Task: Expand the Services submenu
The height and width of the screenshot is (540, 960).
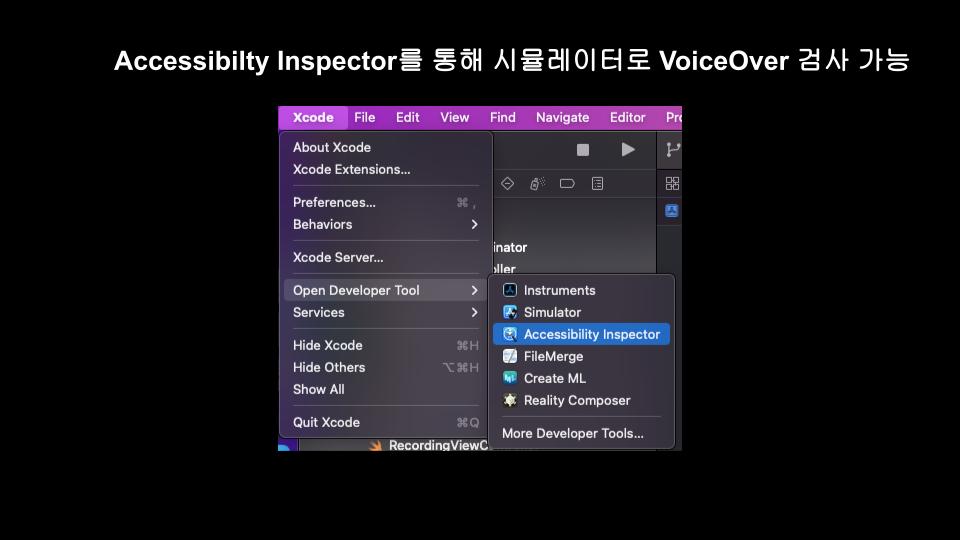Action: pyautogui.click(x=386, y=313)
